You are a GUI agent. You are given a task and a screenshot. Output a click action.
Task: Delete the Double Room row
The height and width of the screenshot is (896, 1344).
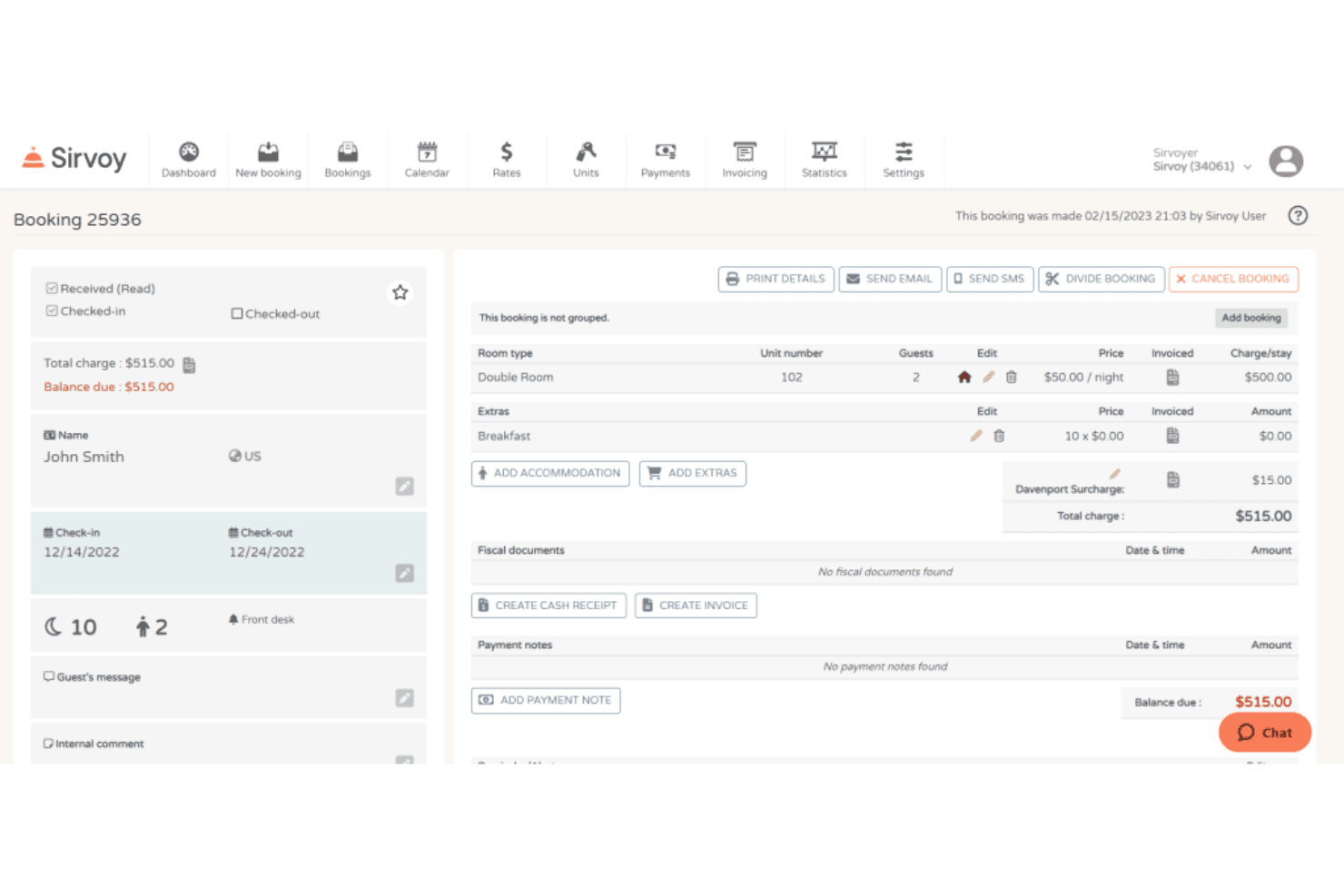click(1011, 378)
